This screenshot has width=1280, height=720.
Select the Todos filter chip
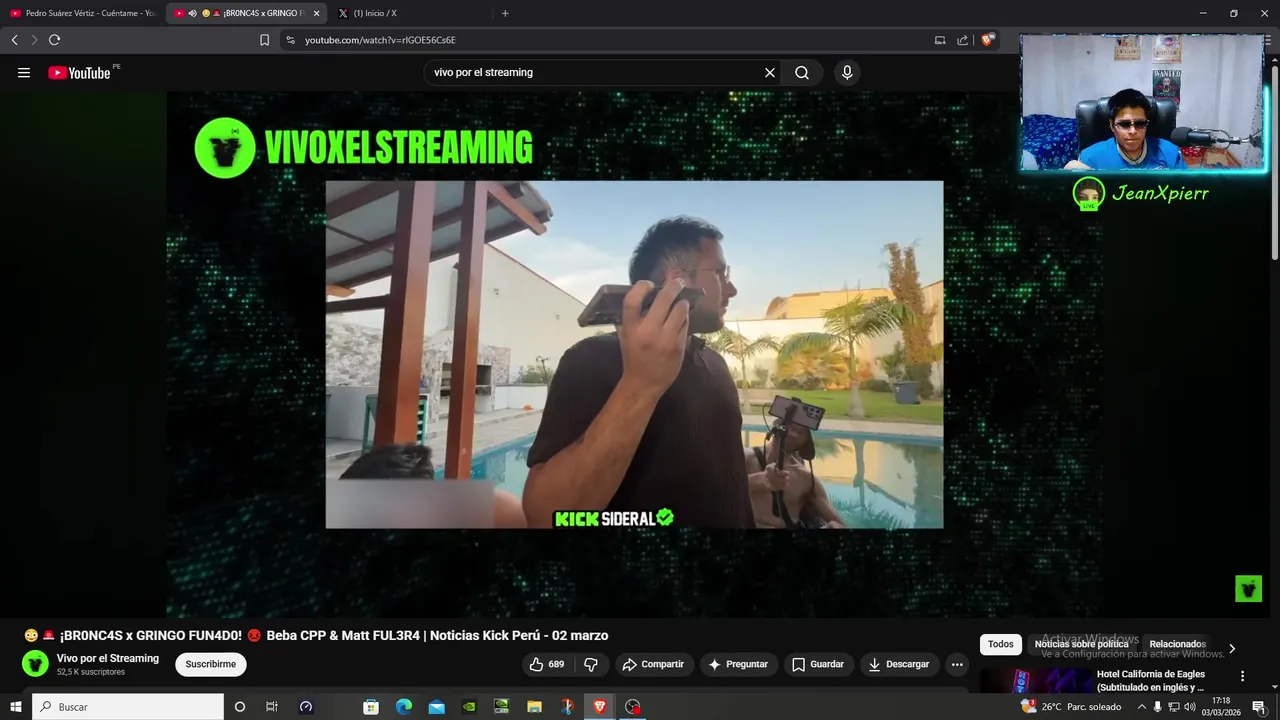click(x=1001, y=644)
